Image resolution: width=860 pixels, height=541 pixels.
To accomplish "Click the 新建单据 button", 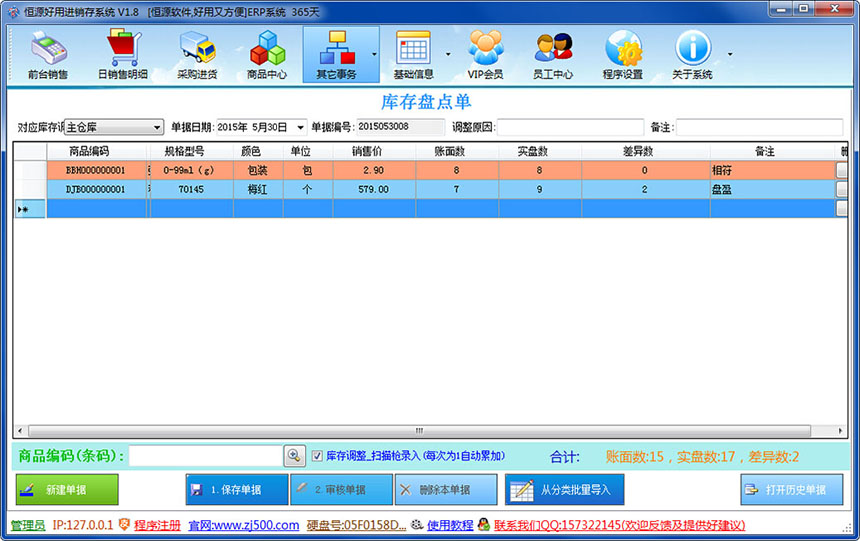I will pyautogui.click(x=67, y=490).
